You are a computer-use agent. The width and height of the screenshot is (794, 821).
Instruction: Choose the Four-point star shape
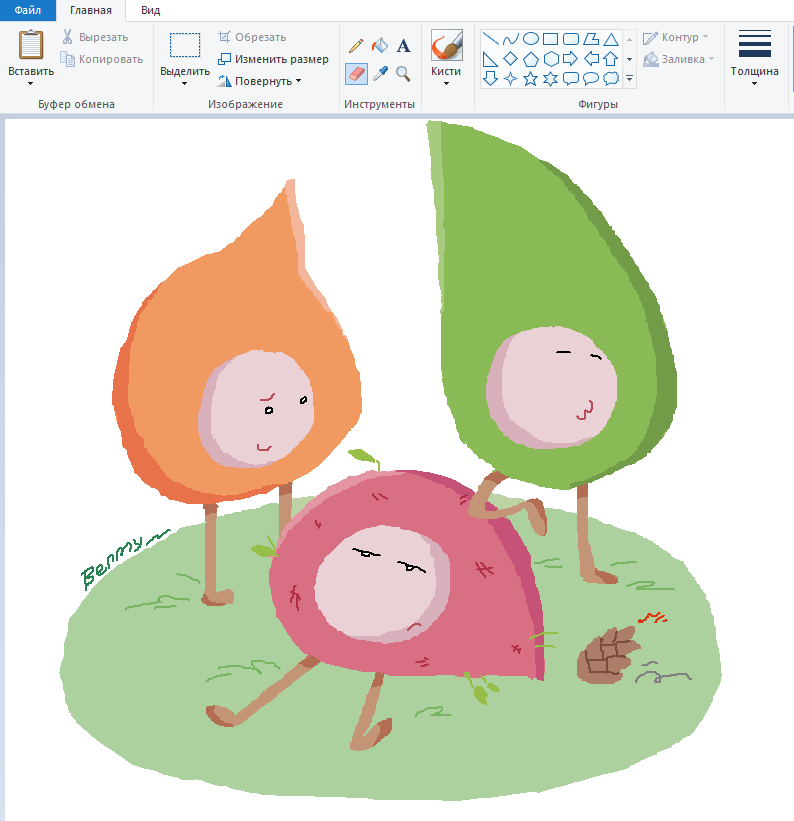click(x=510, y=79)
